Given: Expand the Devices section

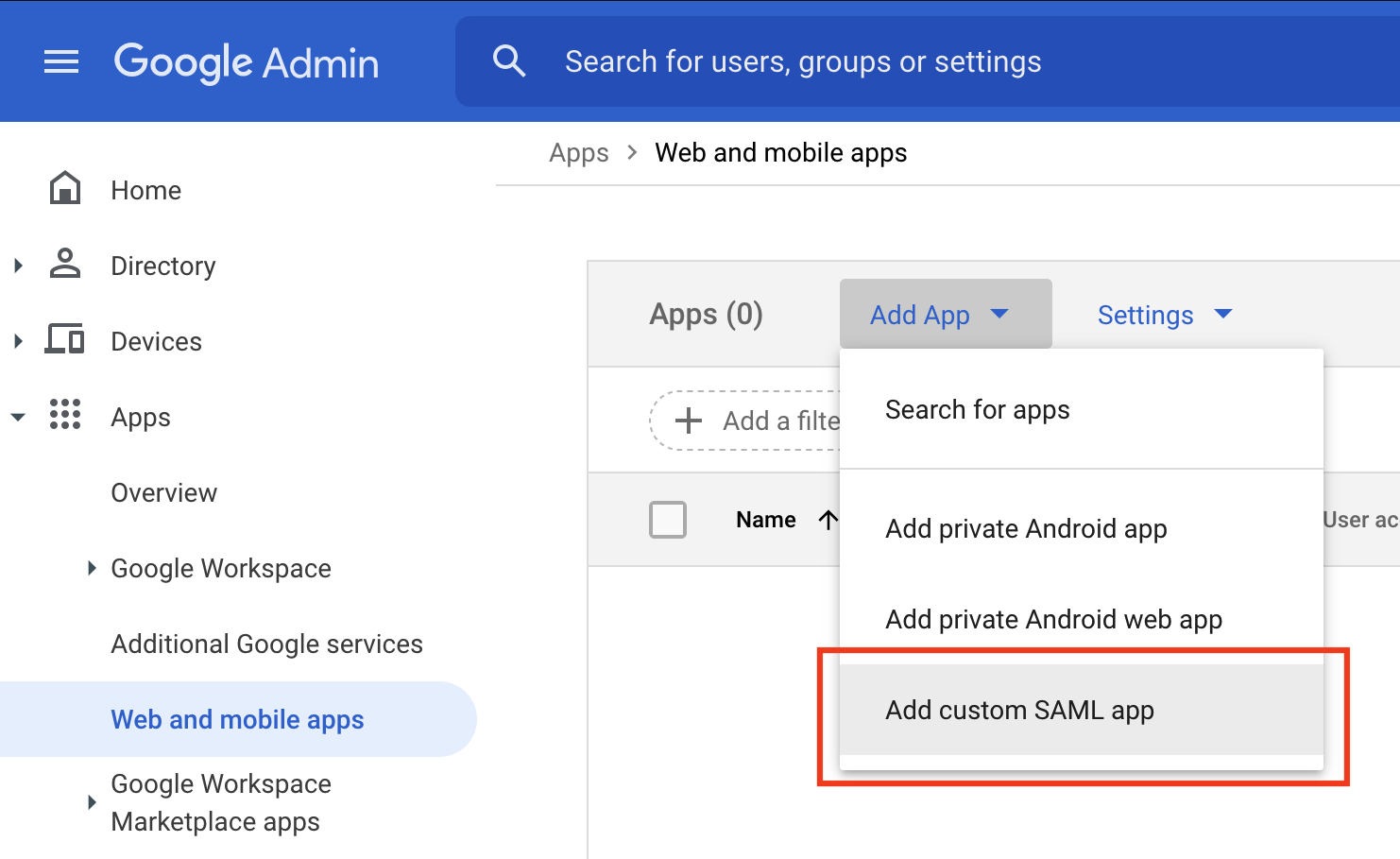Looking at the screenshot, I should [17, 341].
